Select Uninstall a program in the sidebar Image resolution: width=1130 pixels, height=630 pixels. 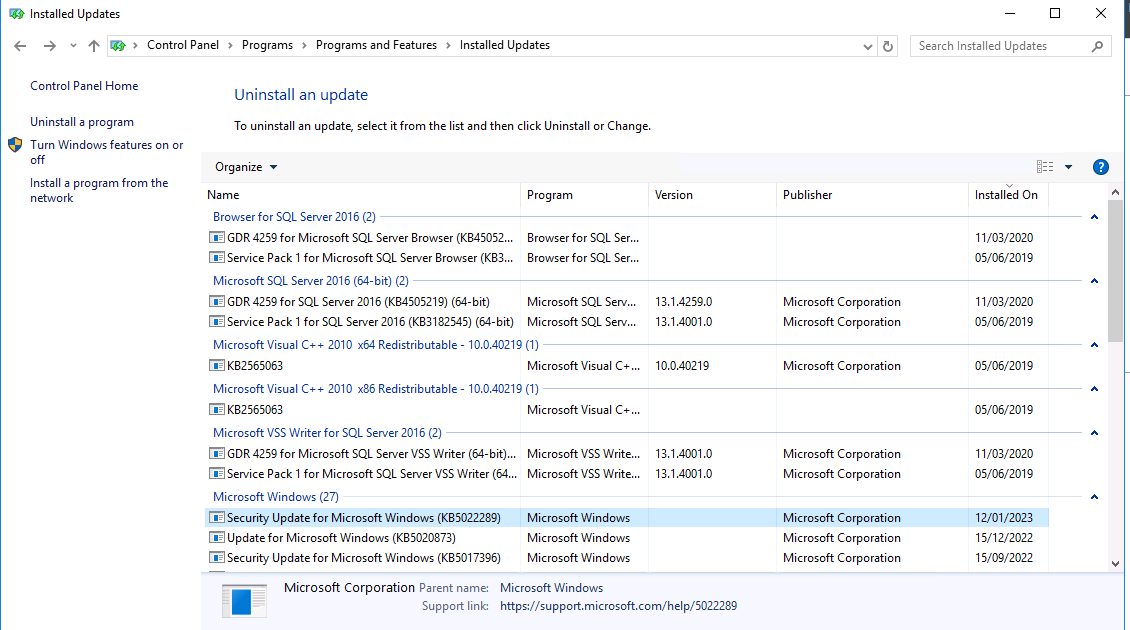pos(82,121)
